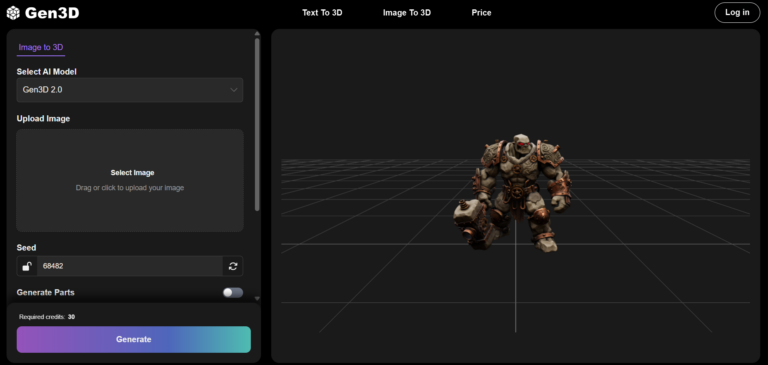768x365 pixels.
Task: Go to the Image To 3D nav item
Action: coord(407,13)
